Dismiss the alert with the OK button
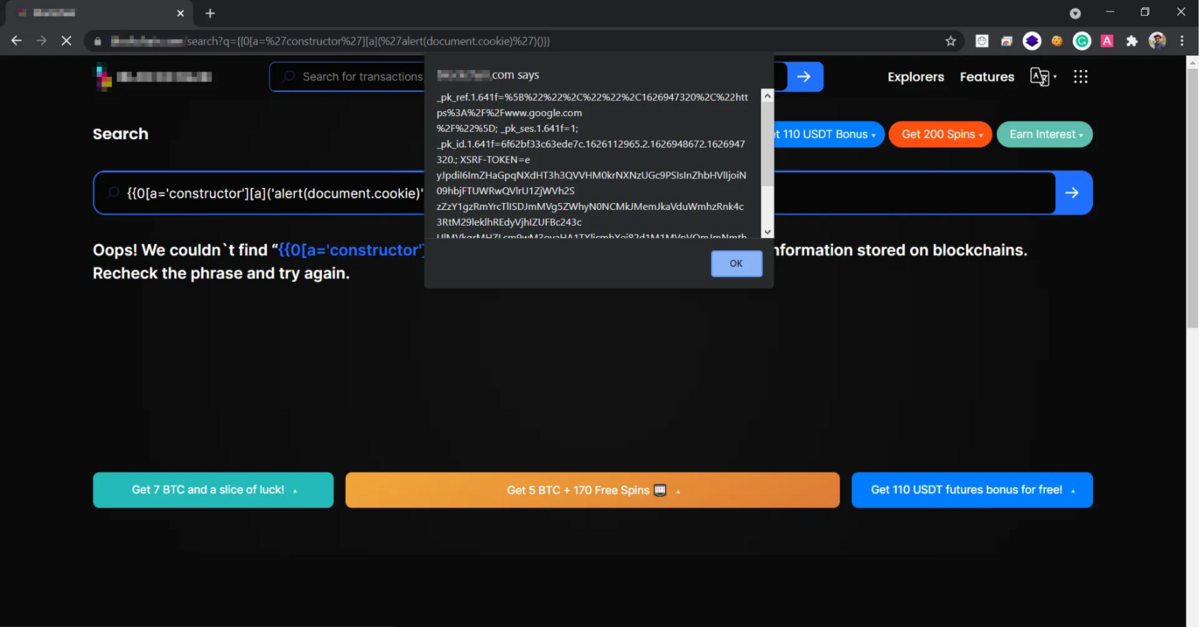 click(736, 263)
